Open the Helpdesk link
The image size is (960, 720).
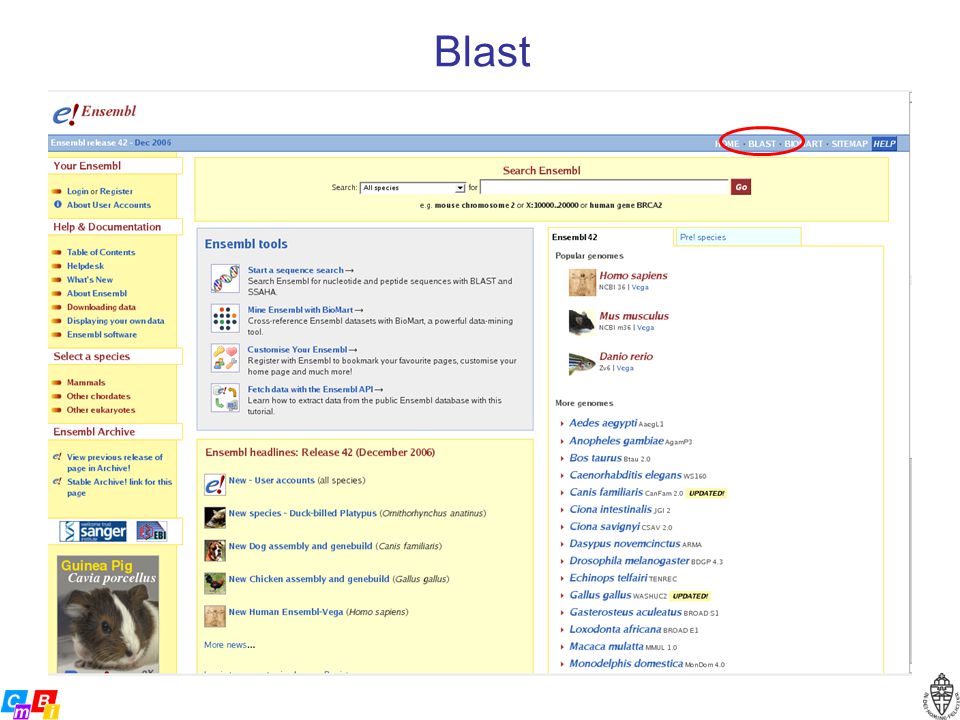85,266
